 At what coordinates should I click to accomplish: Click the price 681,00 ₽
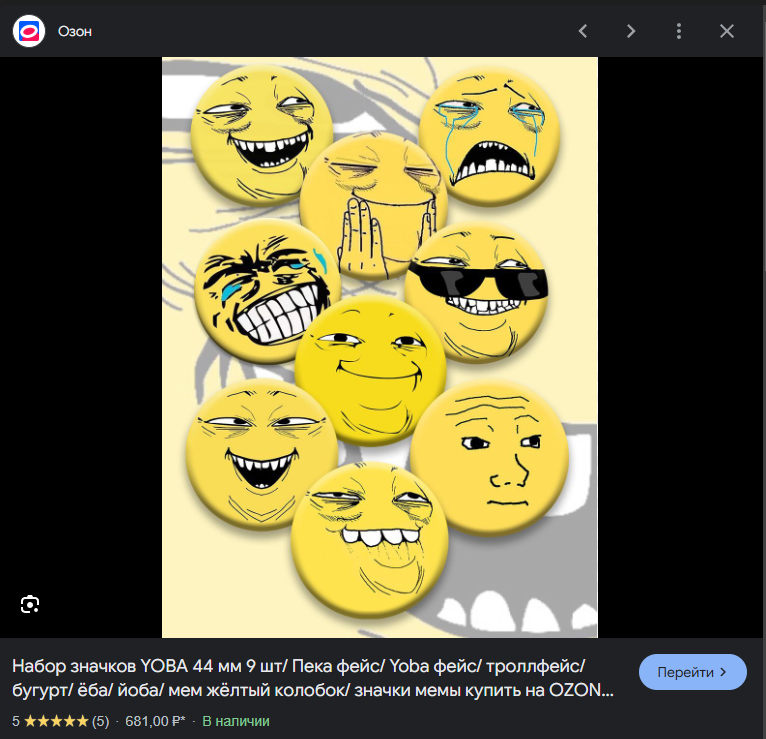155,721
